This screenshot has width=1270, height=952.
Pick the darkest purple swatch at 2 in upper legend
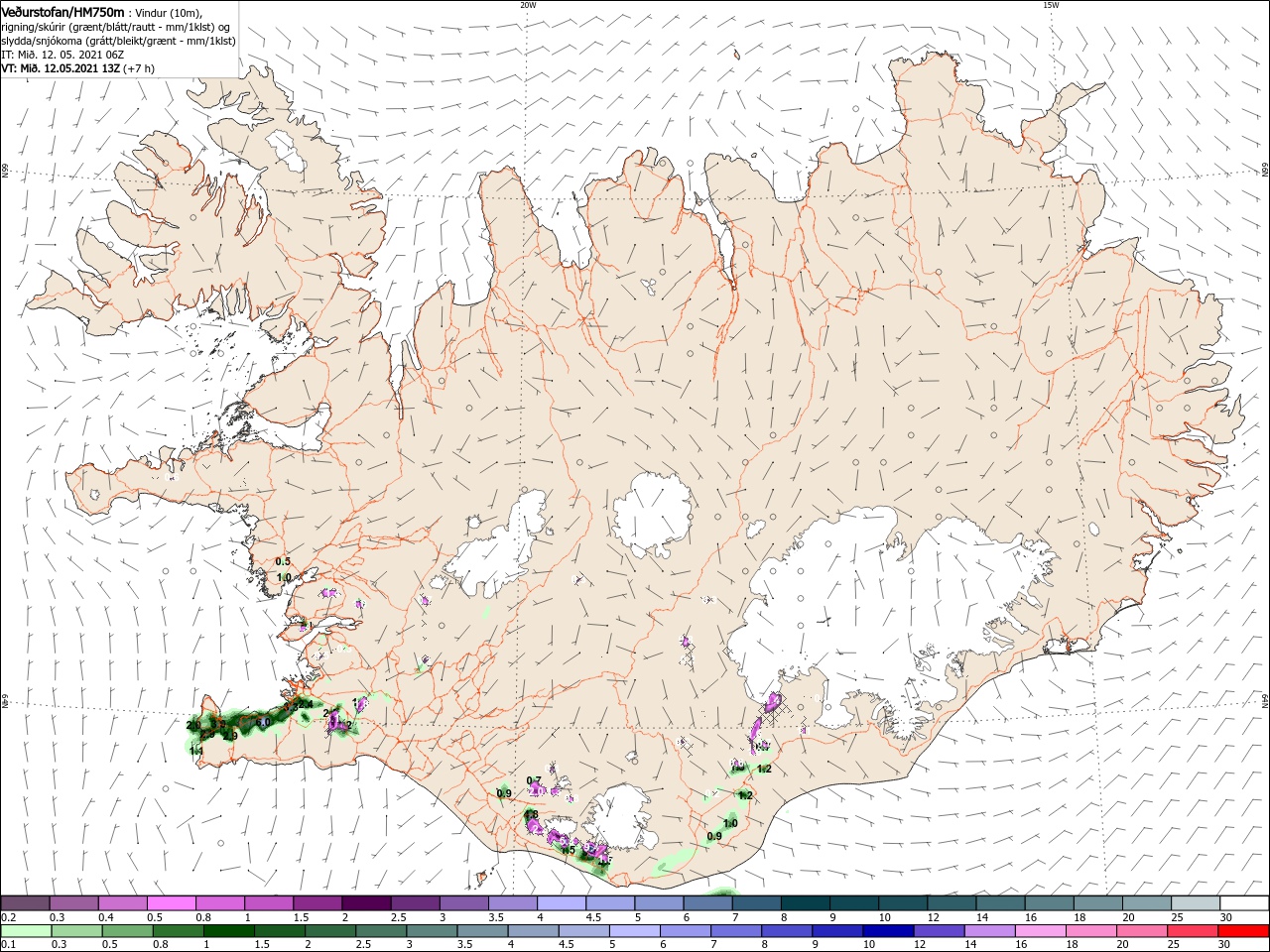(x=365, y=903)
